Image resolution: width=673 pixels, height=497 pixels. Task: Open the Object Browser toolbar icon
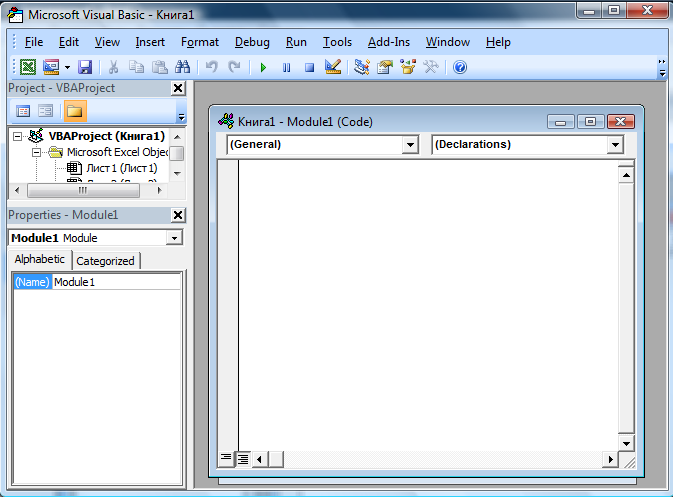click(408, 67)
